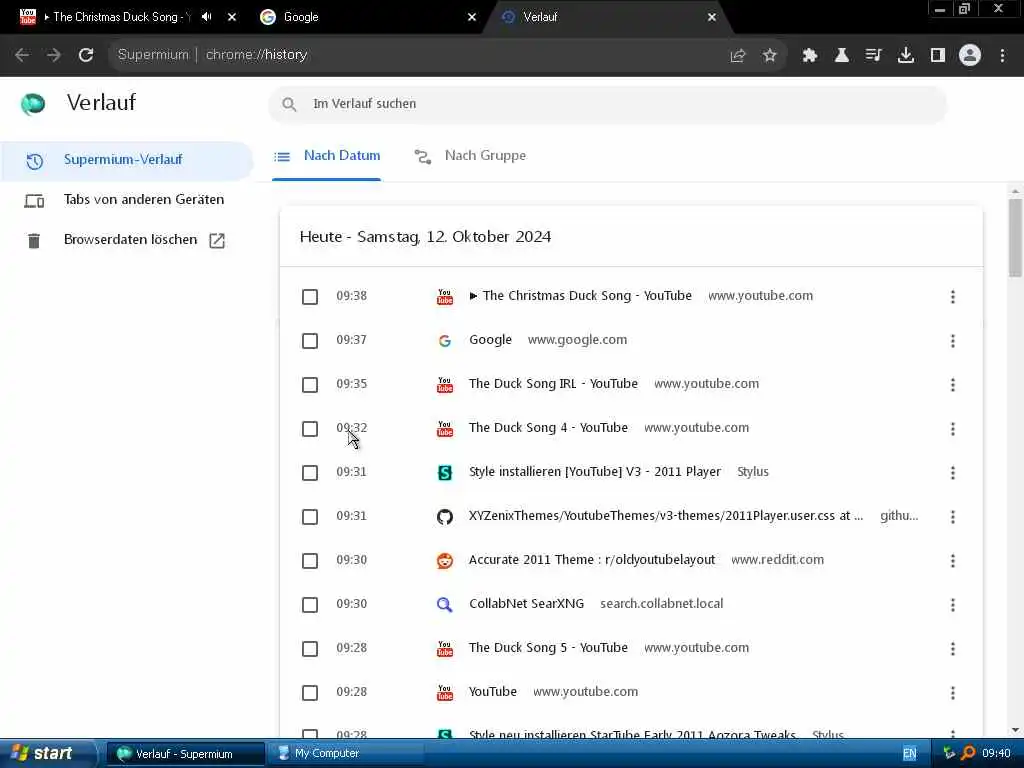This screenshot has width=1024, height=768.
Task: Open three-dot menu for Accurate 2011 Theme
Action: click(x=953, y=561)
